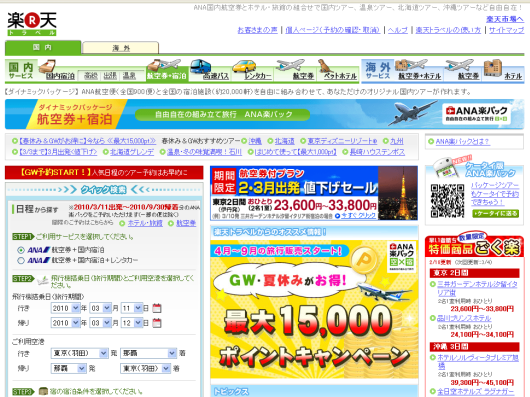Click the GW予約START red banner
Viewport: 530px width, 397px height.
tap(104, 172)
